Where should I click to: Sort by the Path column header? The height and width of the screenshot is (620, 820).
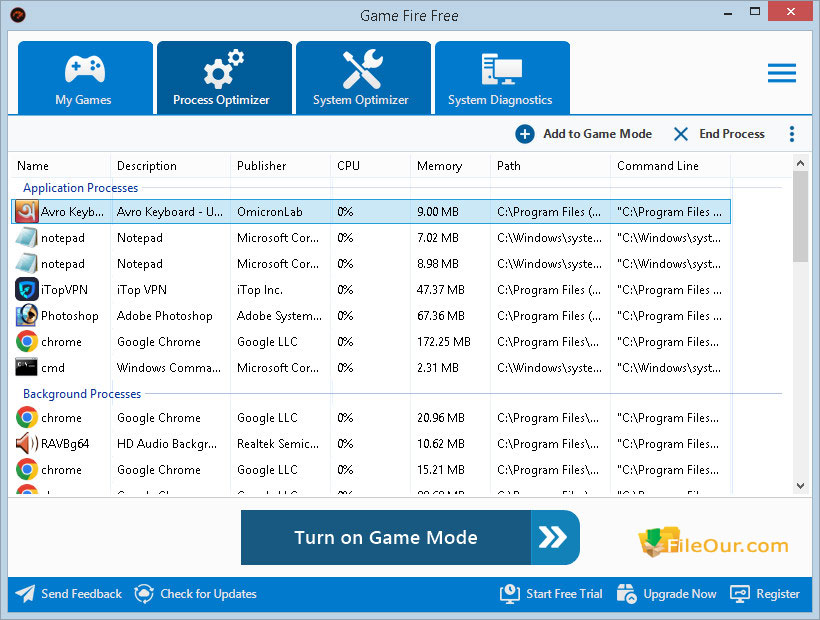point(509,166)
